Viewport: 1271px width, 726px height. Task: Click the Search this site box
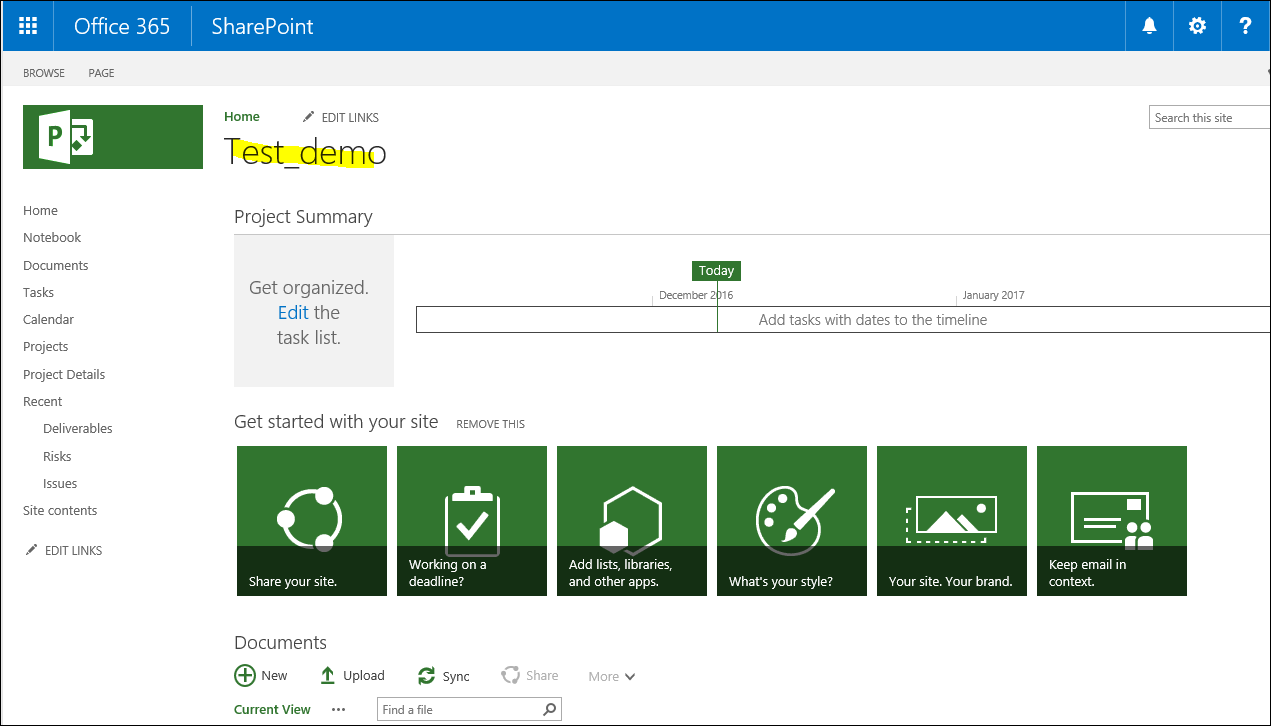click(x=1209, y=117)
